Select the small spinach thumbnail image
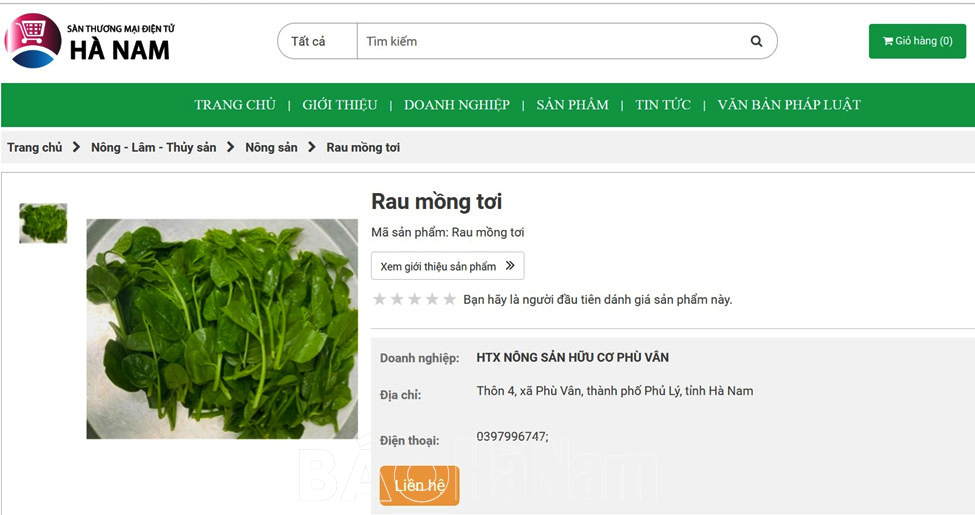 (x=43, y=223)
